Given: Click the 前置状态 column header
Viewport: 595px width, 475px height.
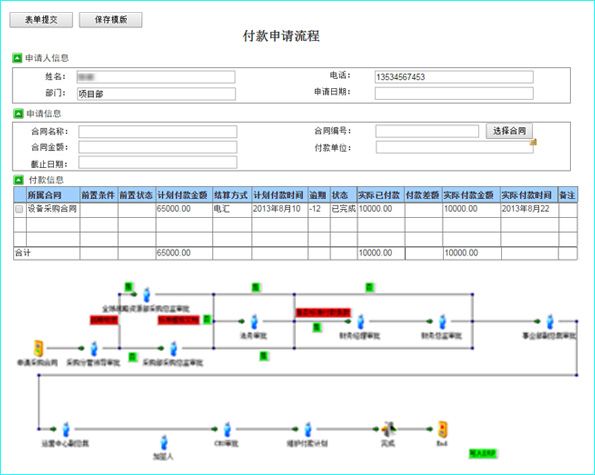Looking at the screenshot, I should tap(137, 195).
